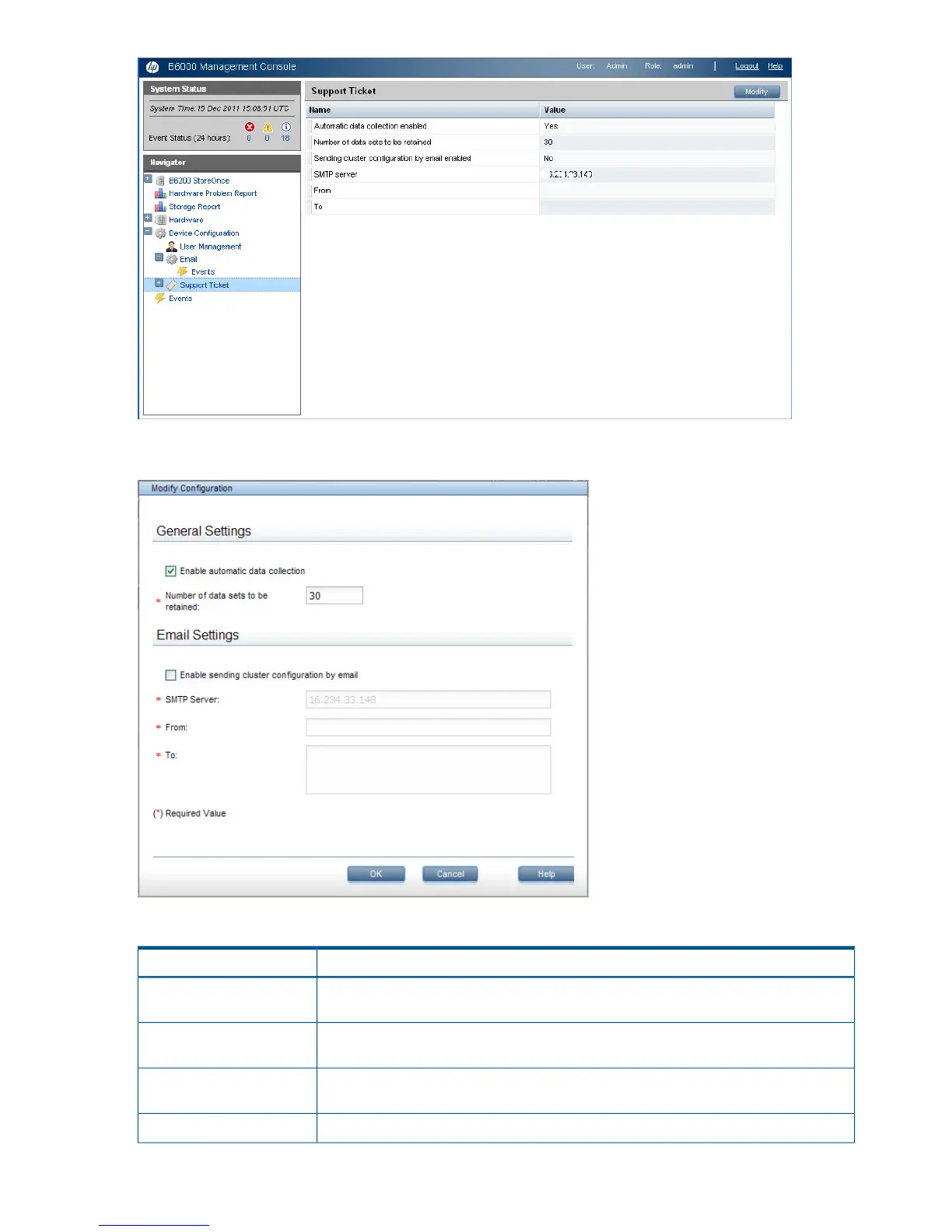Click the SMTP Server input field
The width and height of the screenshot is (952, 1232).
coord(429,699)
